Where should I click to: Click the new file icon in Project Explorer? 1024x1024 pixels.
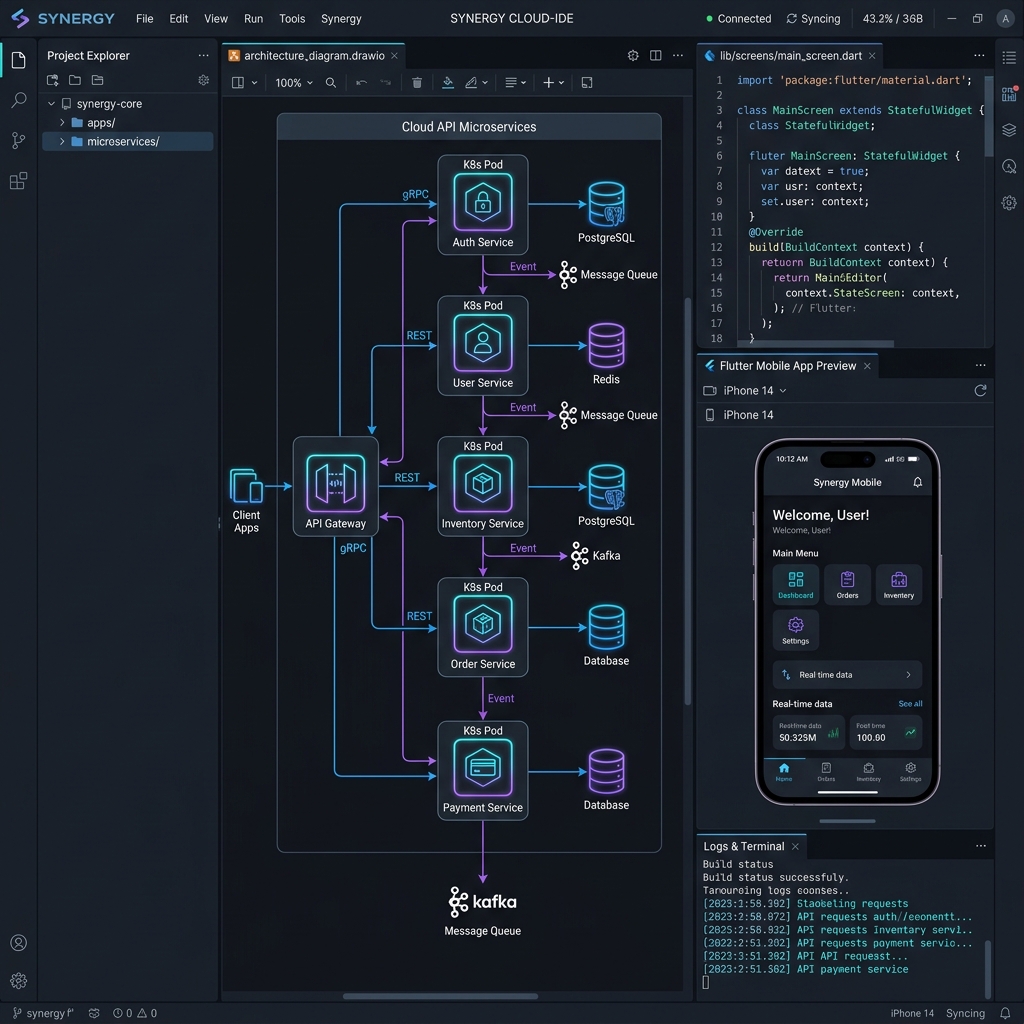pyautogui.click(x=53, y=80)
